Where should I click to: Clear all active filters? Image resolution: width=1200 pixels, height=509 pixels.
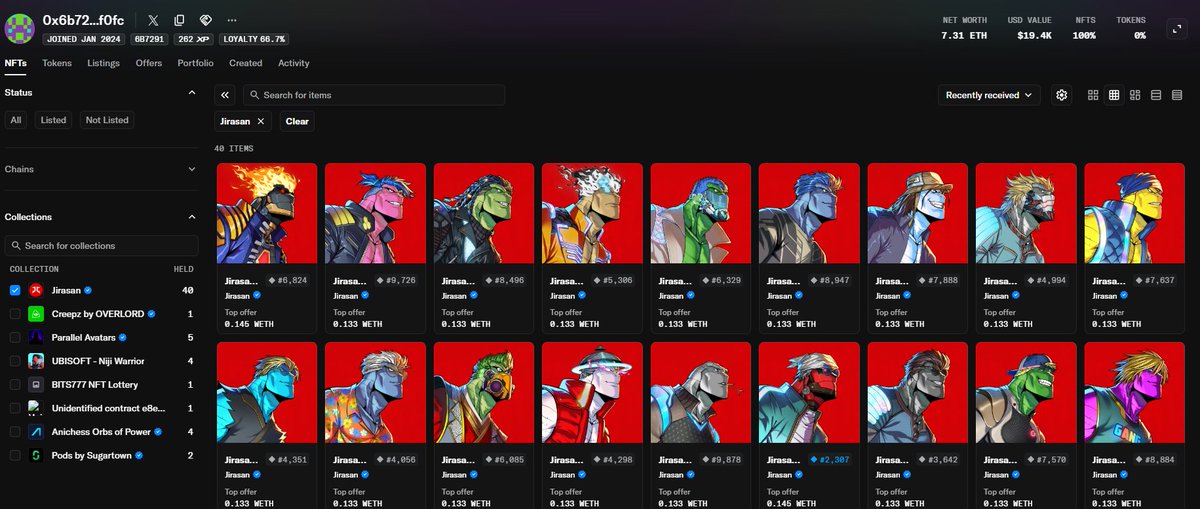(x=297, y=121)
